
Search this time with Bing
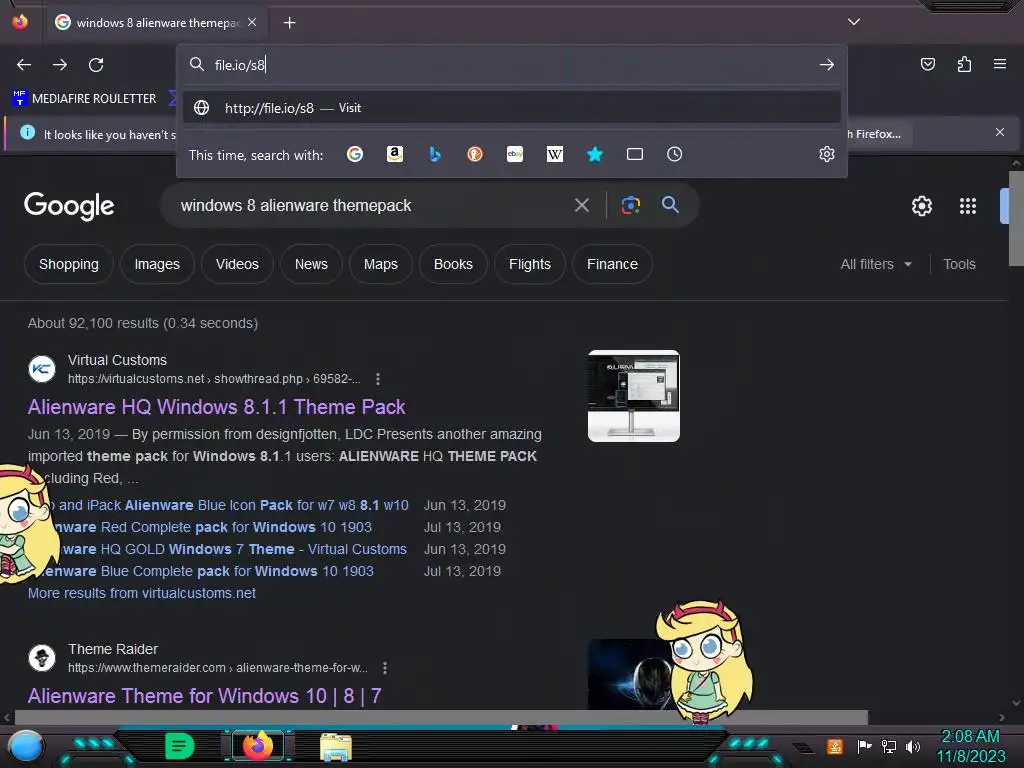pos(435,154)
